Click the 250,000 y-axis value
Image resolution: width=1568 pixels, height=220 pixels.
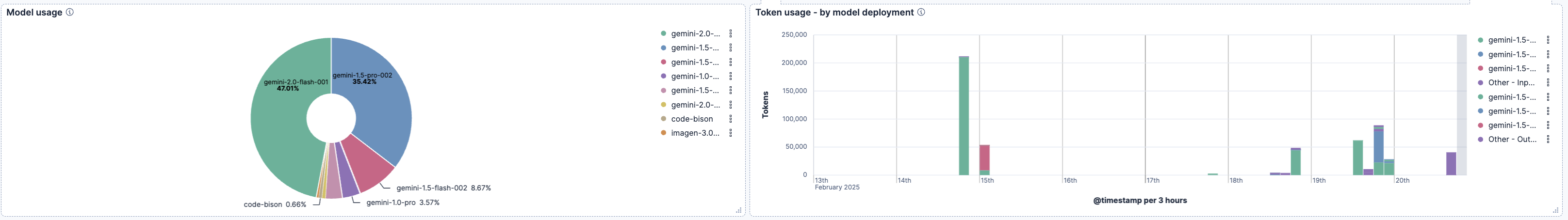tap(794, 34)
